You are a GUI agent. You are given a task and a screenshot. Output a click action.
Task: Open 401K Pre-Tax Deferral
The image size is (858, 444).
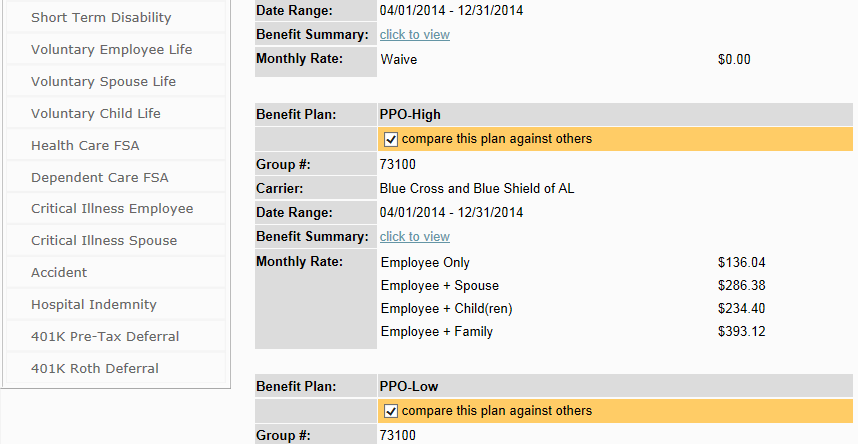pos(105,337)
